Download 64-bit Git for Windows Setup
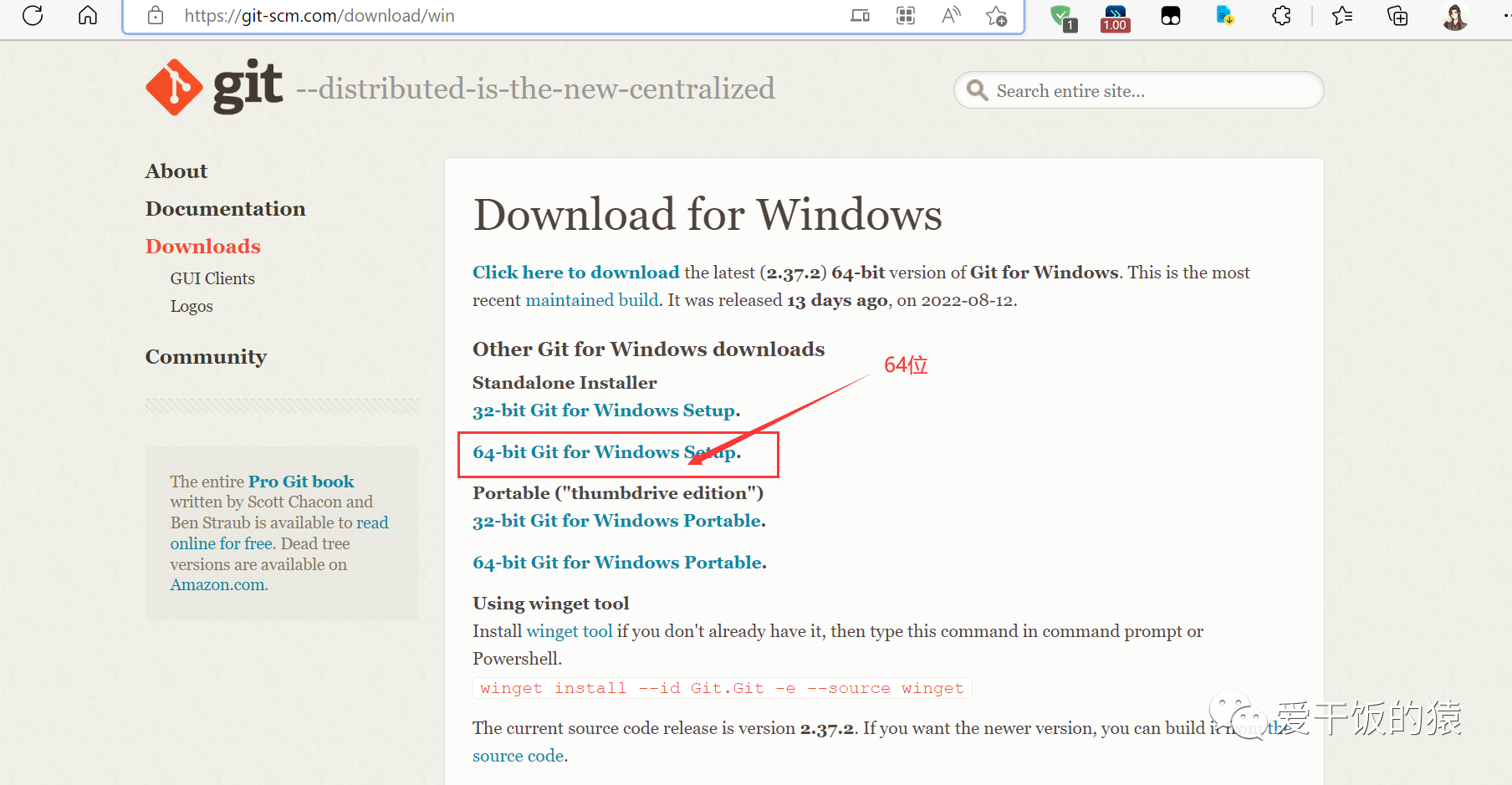The height and width of the screenshot is (785, 1512). pyautogui.click(x=605, y=452)
